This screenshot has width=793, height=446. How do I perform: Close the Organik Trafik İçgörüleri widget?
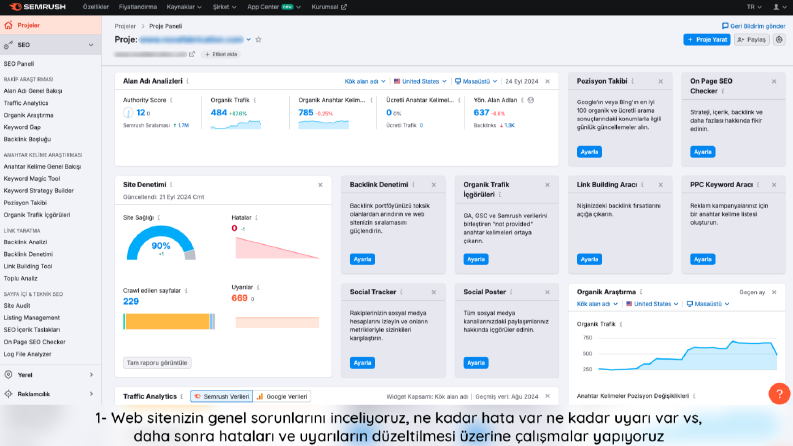pos(547,185)
